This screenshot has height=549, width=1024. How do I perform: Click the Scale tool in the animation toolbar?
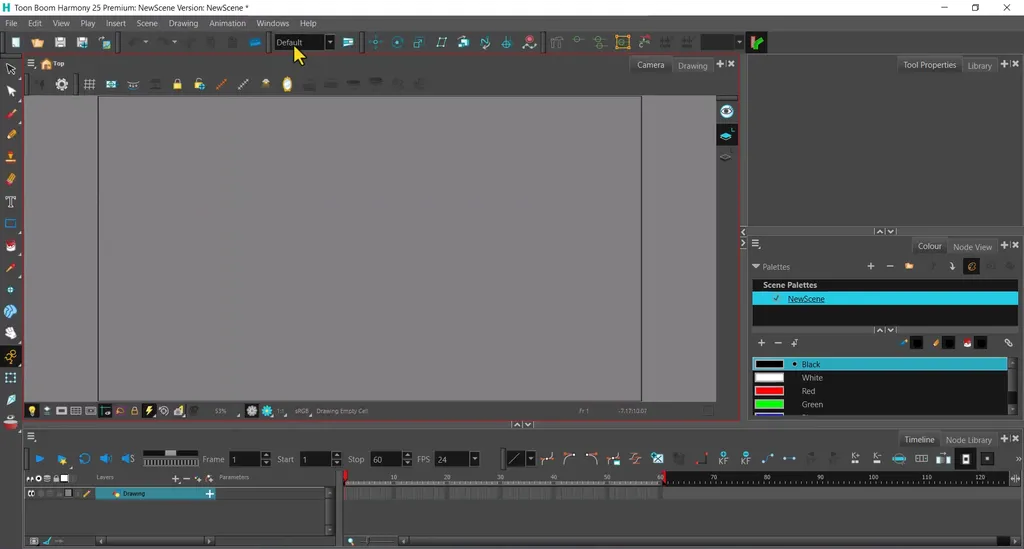419,42
